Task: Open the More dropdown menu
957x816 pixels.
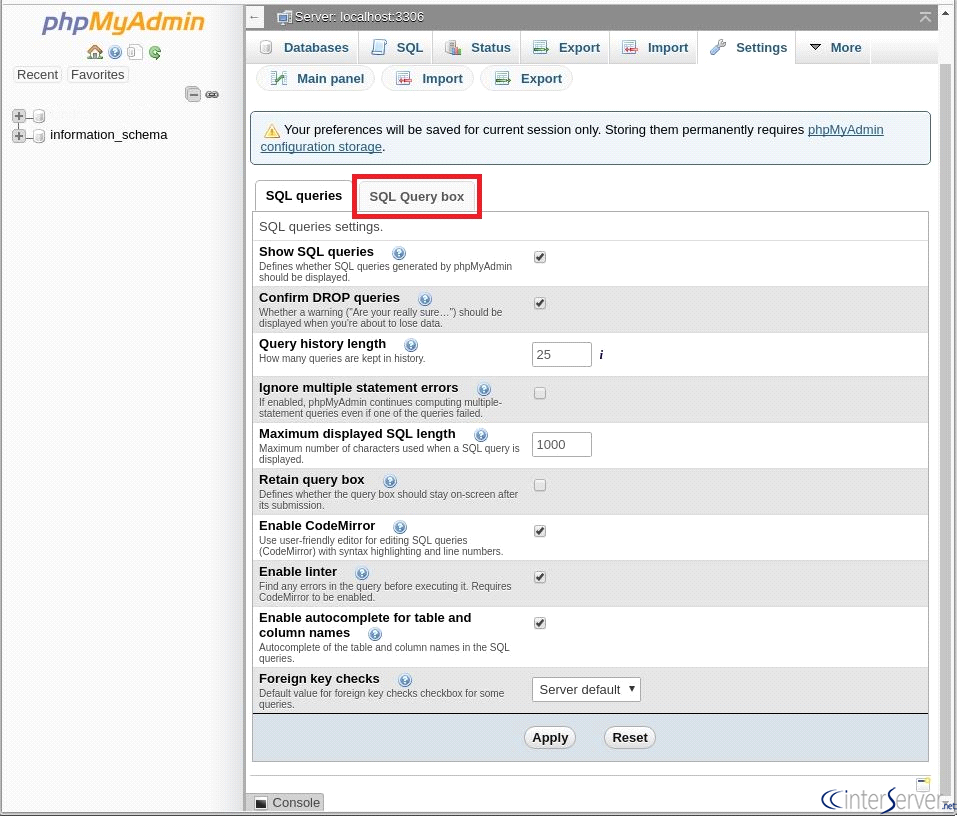Action: (834, 48)
